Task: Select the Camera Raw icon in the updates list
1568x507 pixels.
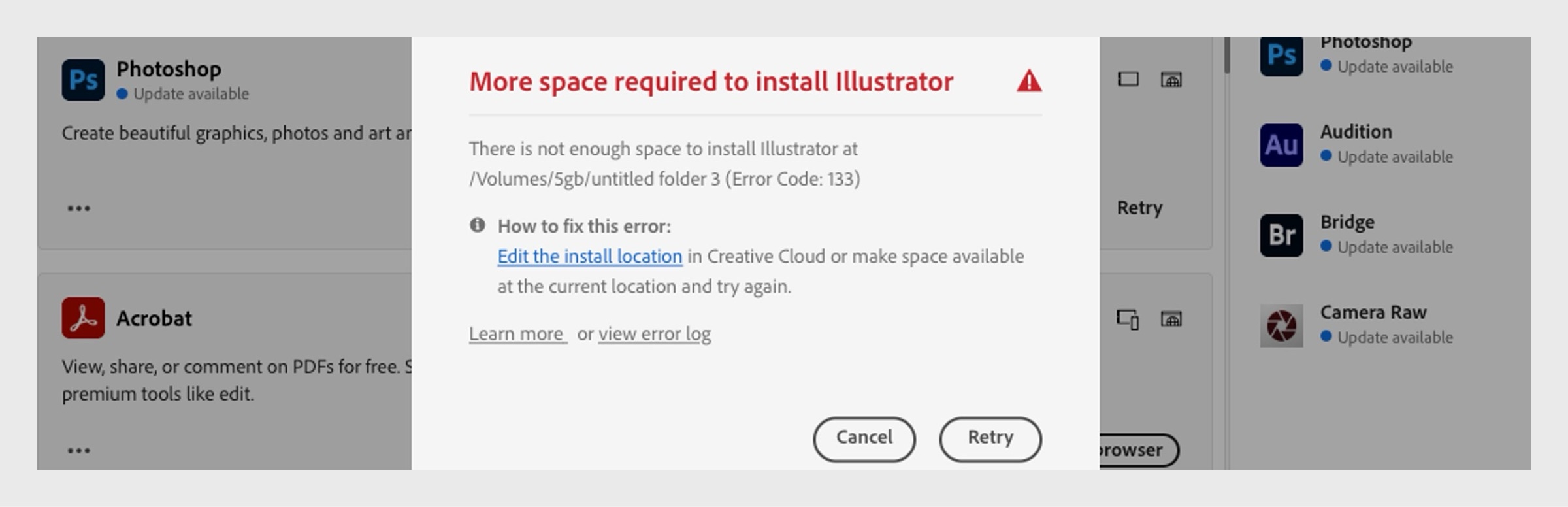Action: click(x=1281, y=325)
